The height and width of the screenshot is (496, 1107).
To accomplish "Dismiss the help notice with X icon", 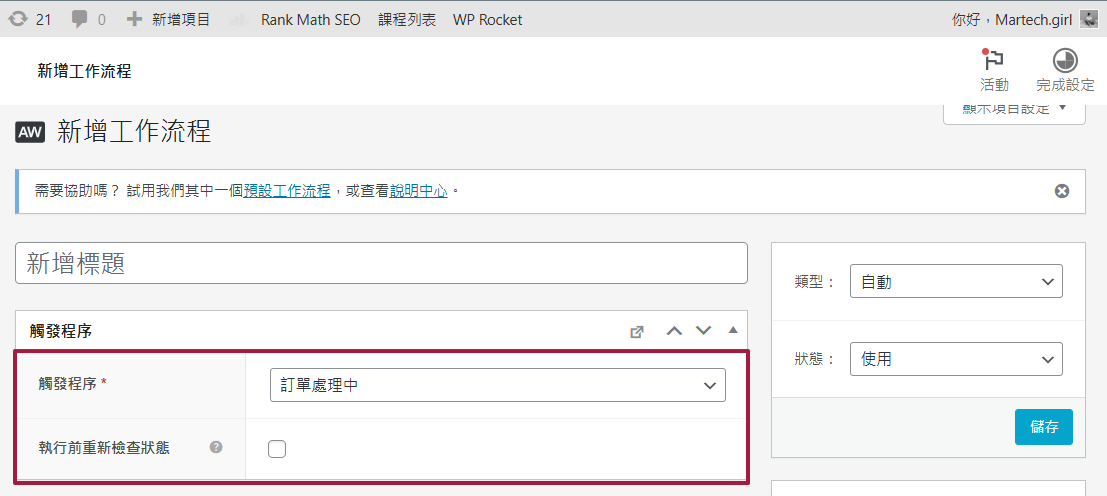I will (x=1062, y=191).
